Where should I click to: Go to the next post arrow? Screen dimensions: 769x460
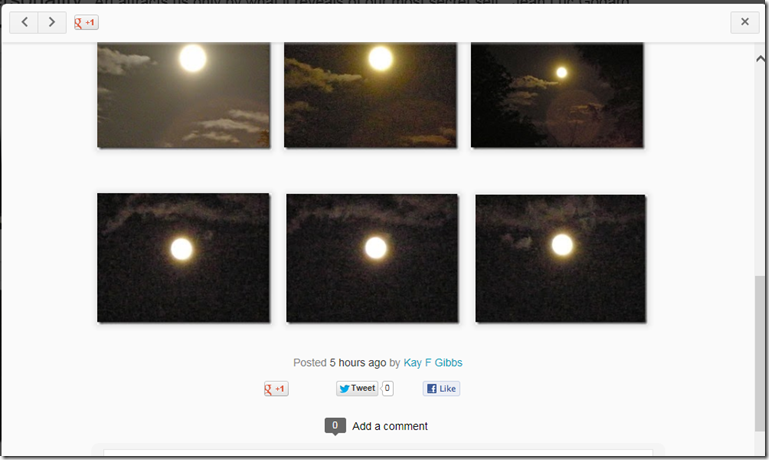pyautogui.click(x=52, y=22)
